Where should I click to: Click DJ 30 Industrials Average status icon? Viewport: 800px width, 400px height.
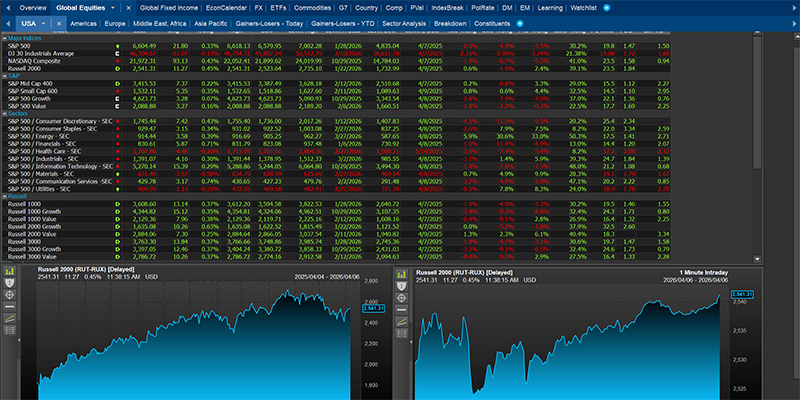tap(118, 54)
